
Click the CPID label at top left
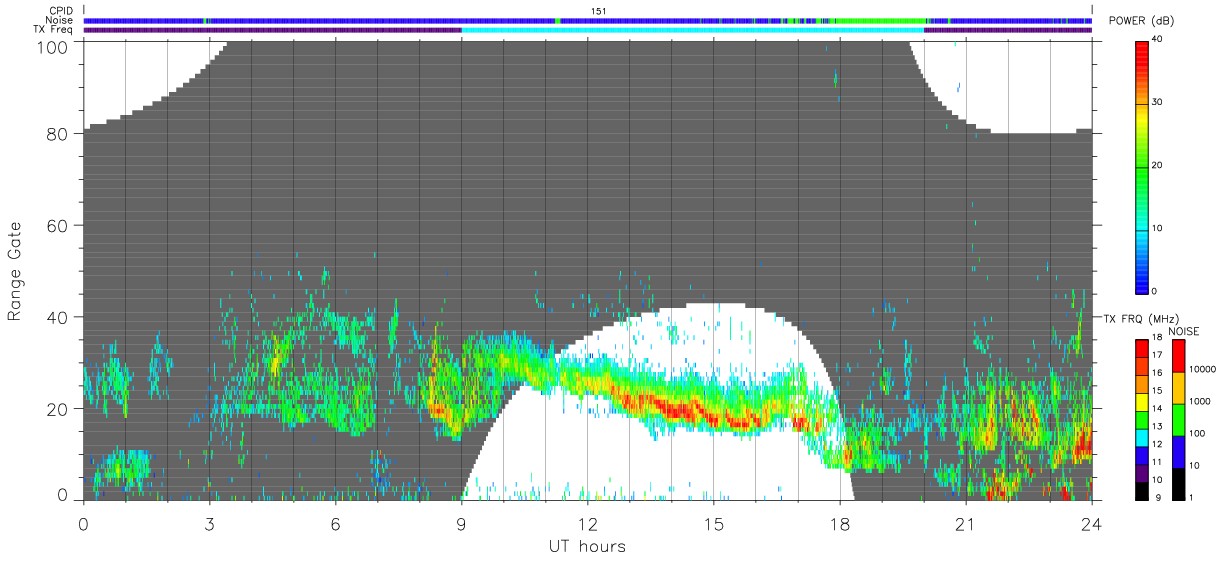[61, 10]
